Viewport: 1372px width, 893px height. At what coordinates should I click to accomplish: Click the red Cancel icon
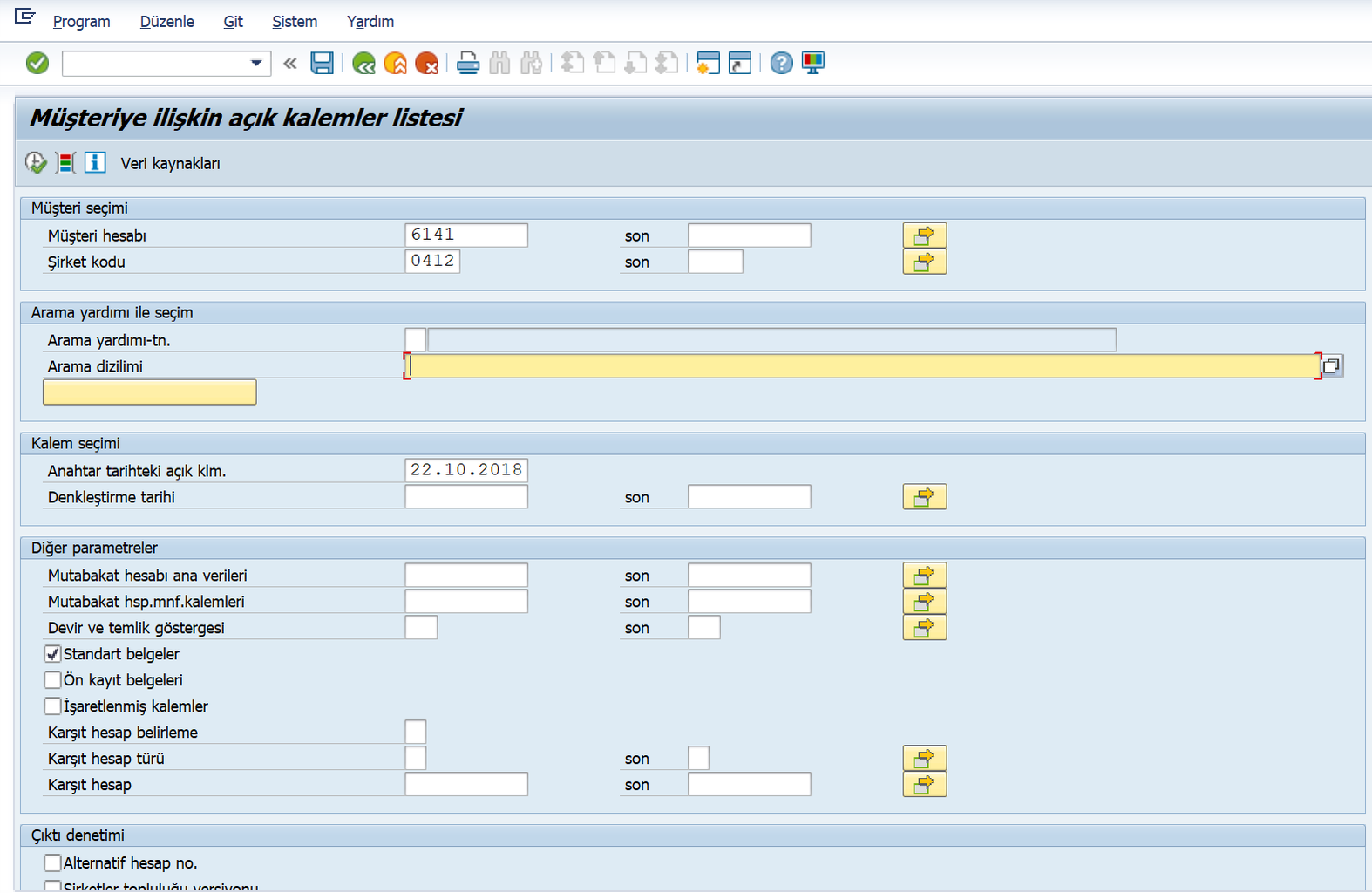(426, 63)
